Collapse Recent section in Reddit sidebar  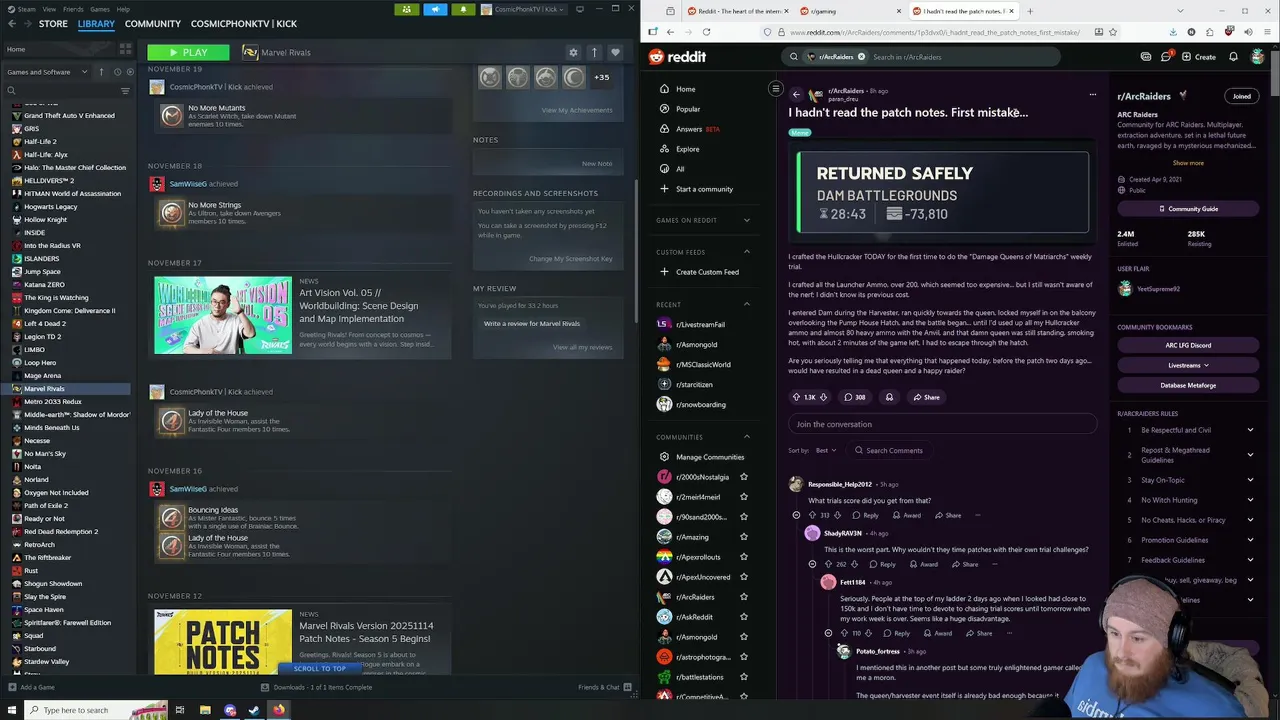(x=746, y=304)
